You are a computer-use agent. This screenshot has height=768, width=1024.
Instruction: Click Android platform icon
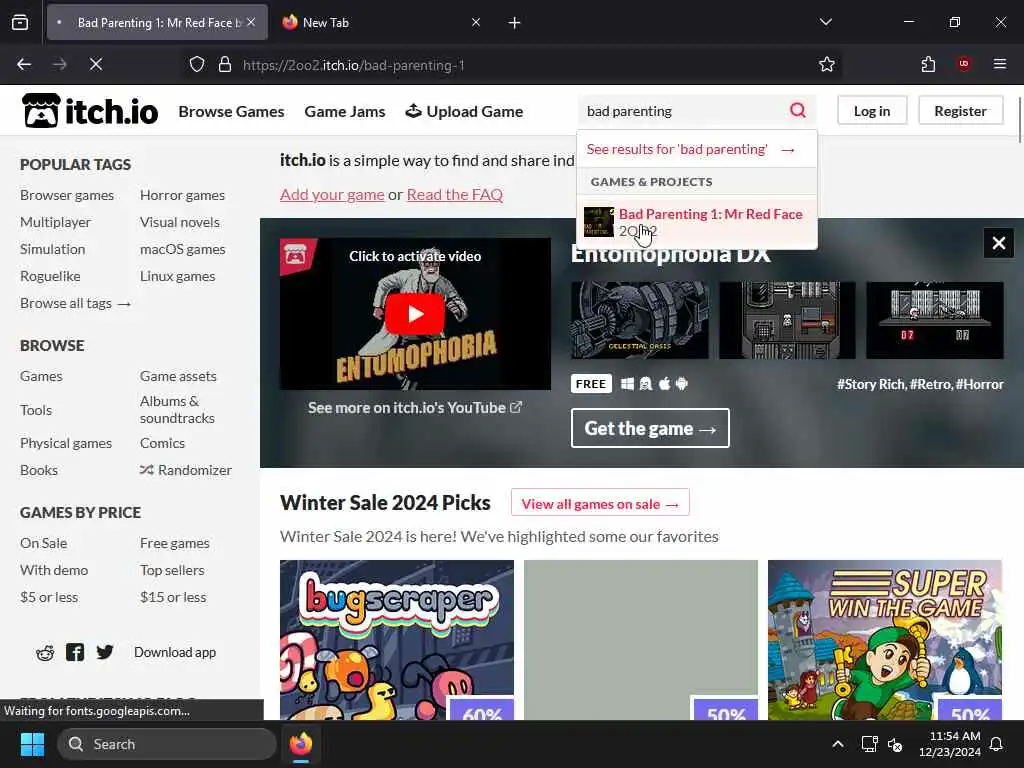coord(682,384)
